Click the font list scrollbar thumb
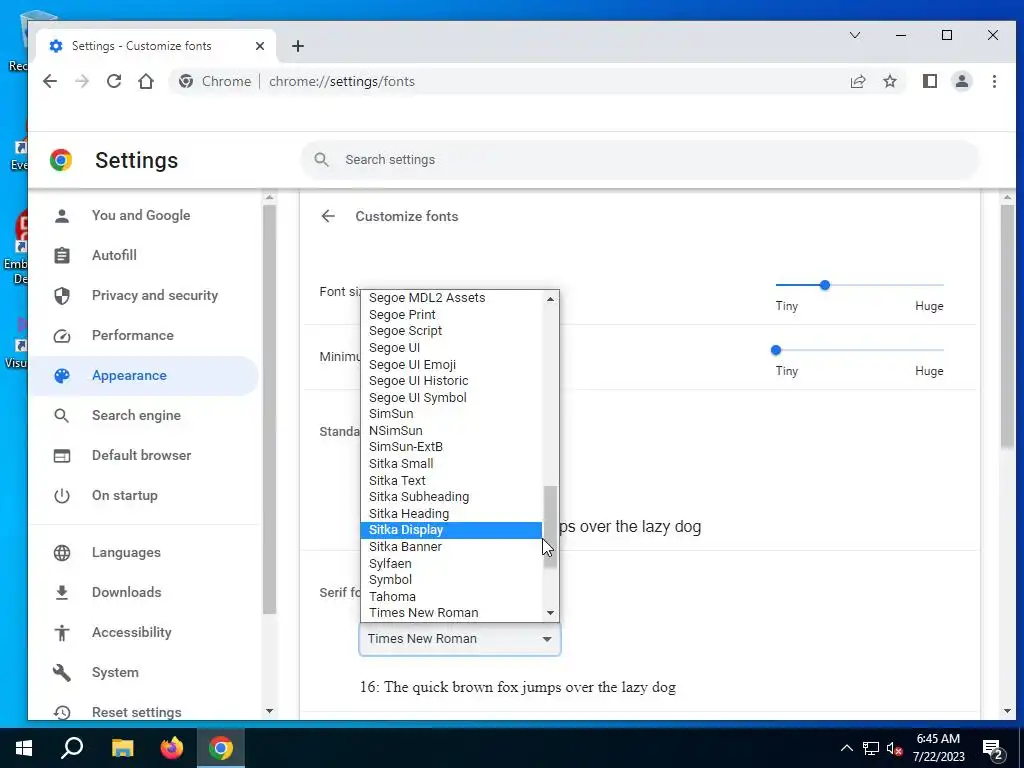 click(x=551, y=526)
